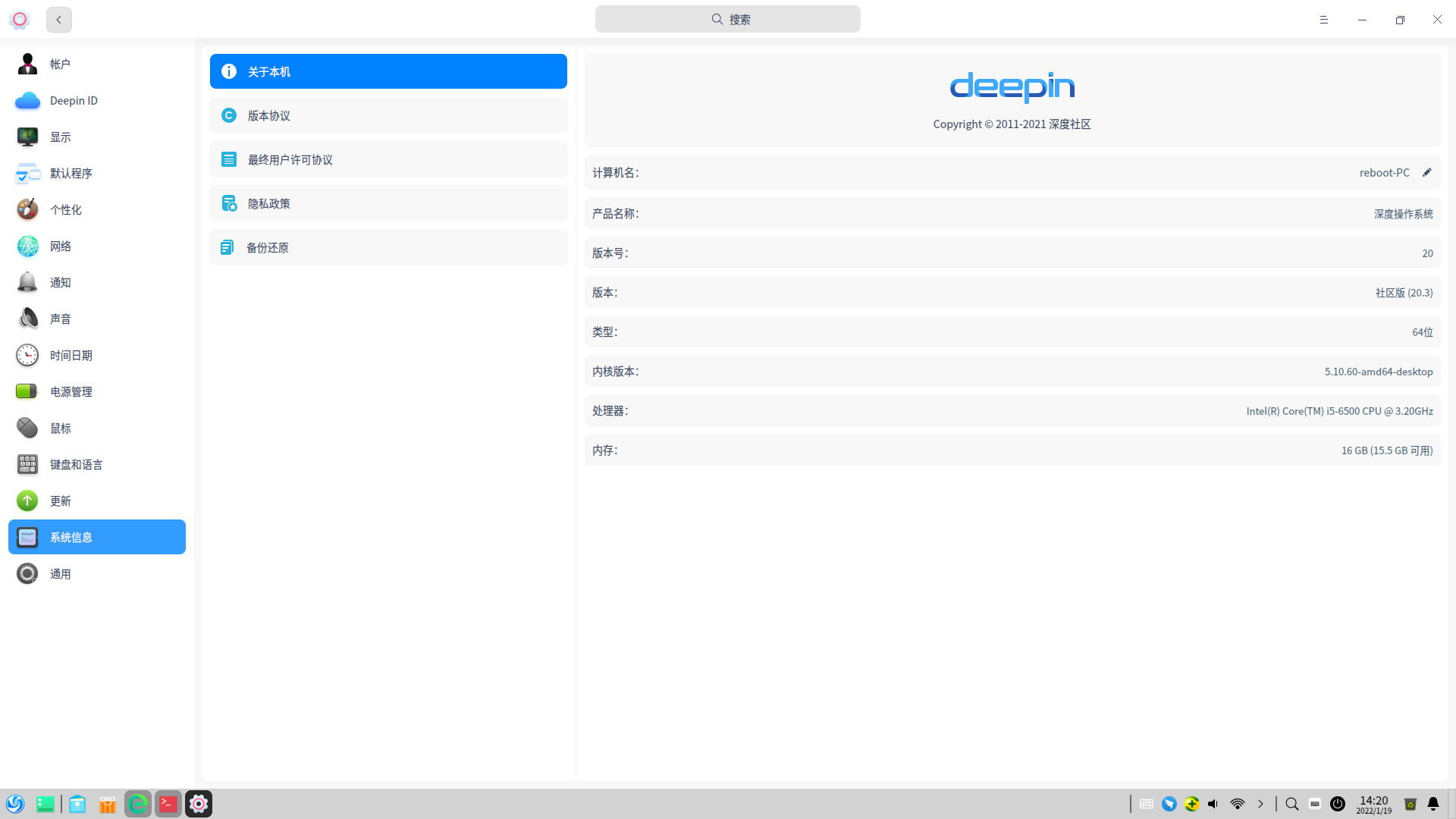Expand the tray arrow in taskbar
Screen dimensions: 1456x819
(x=1260, y=804)
